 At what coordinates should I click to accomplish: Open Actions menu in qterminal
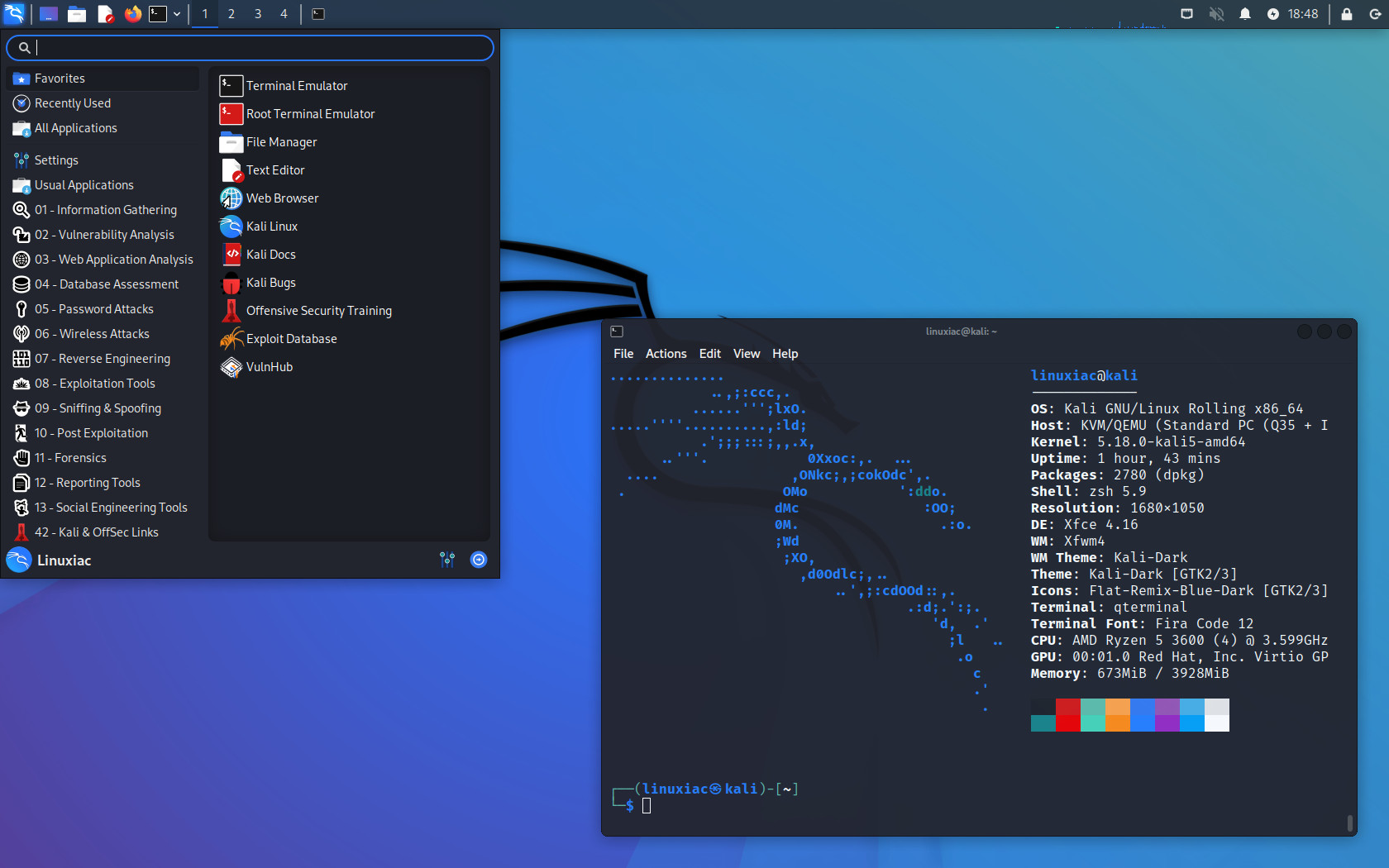point(666,354)
